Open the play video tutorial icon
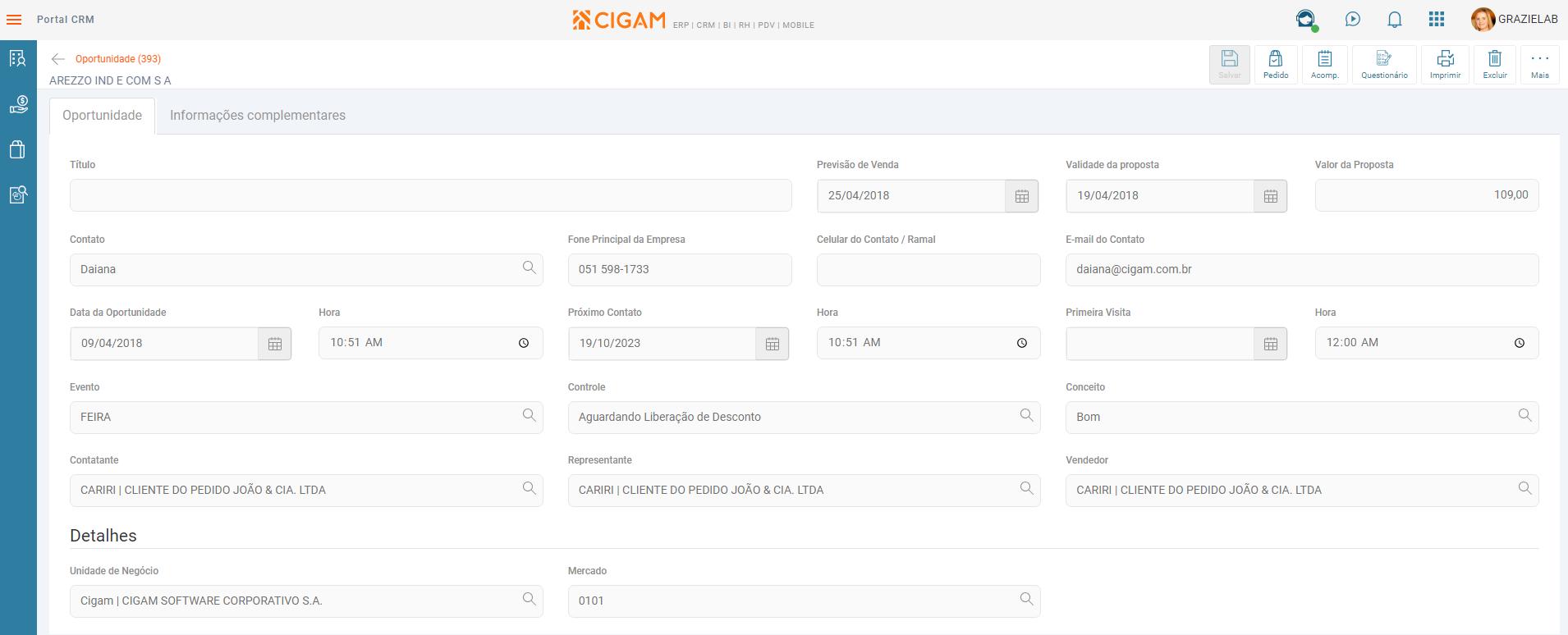Screen dimensions: 1568x635 (1353, 19)
